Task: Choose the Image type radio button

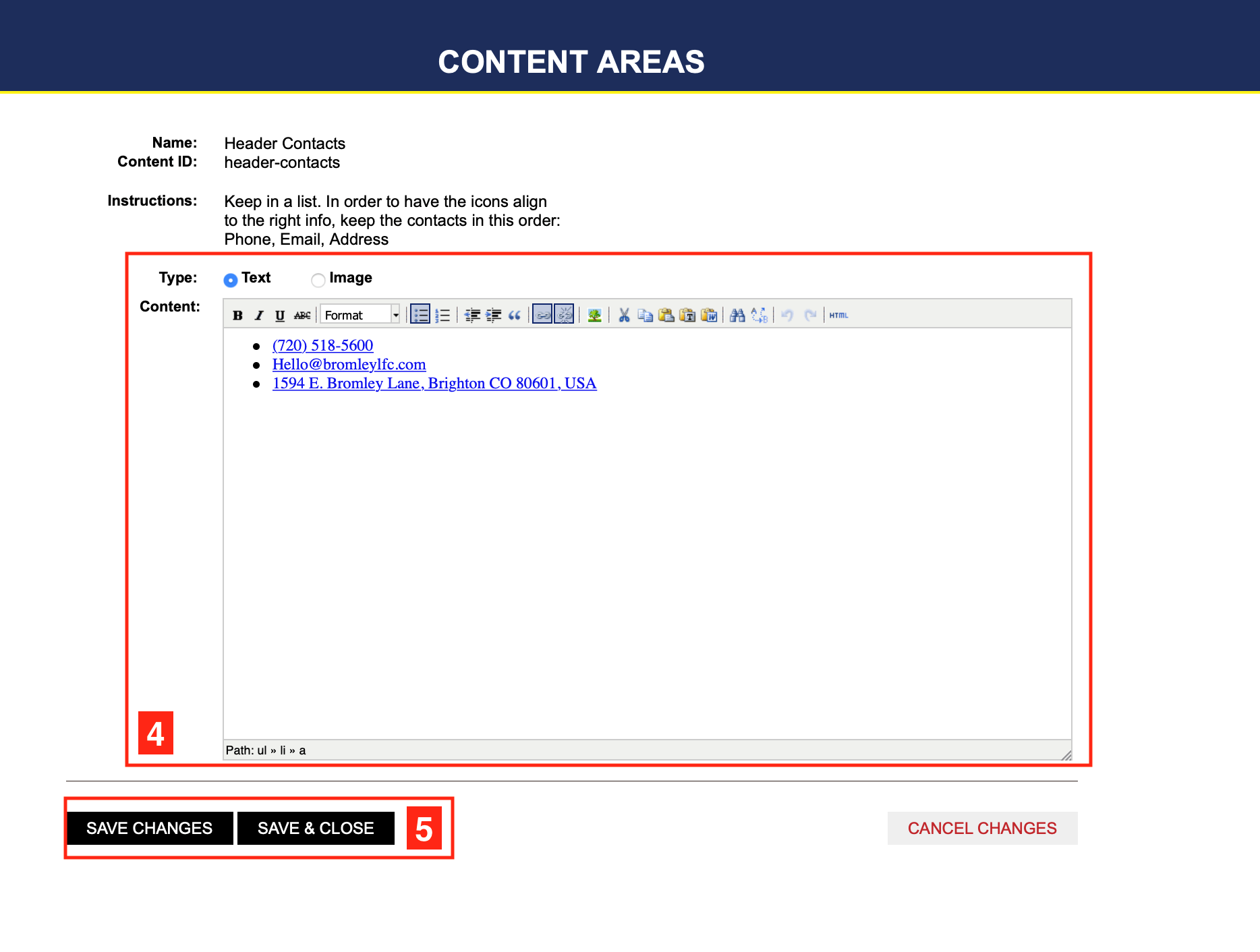Action: click(x=318, y=280)
